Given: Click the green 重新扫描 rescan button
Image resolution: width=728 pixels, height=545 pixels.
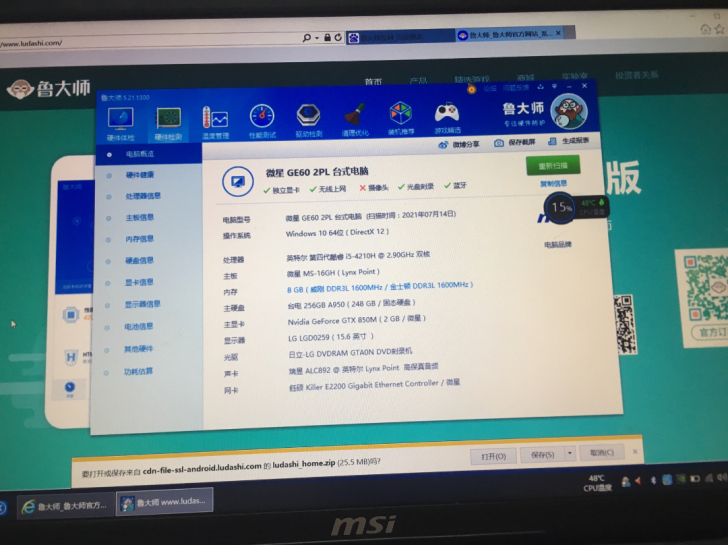Looking at the screenshot, I should tap(553, 166).
